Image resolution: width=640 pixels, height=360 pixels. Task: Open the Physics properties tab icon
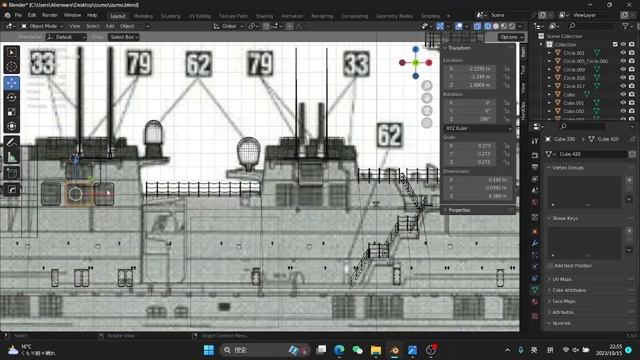click(x=535, y=267)
